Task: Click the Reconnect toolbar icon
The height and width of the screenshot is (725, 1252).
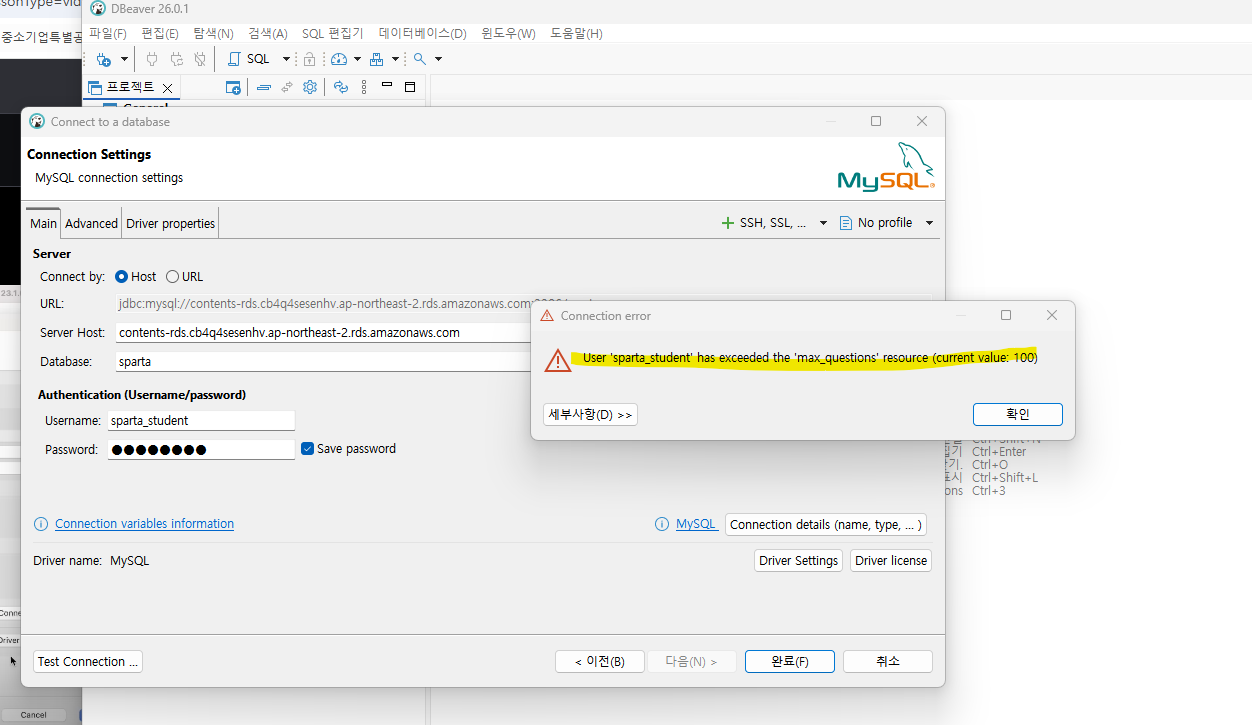Action: point(176,59)
